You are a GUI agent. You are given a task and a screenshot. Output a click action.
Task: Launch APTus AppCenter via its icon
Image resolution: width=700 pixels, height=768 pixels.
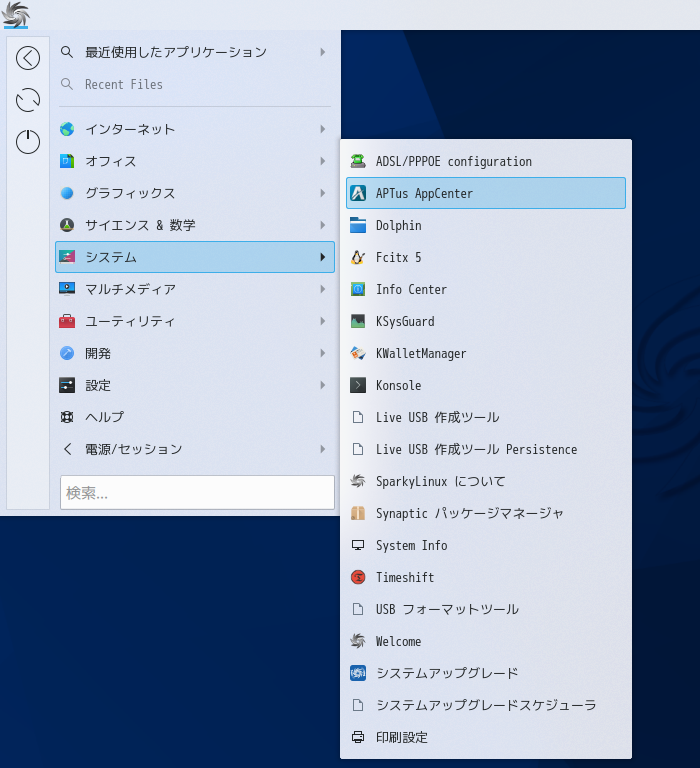358,193
